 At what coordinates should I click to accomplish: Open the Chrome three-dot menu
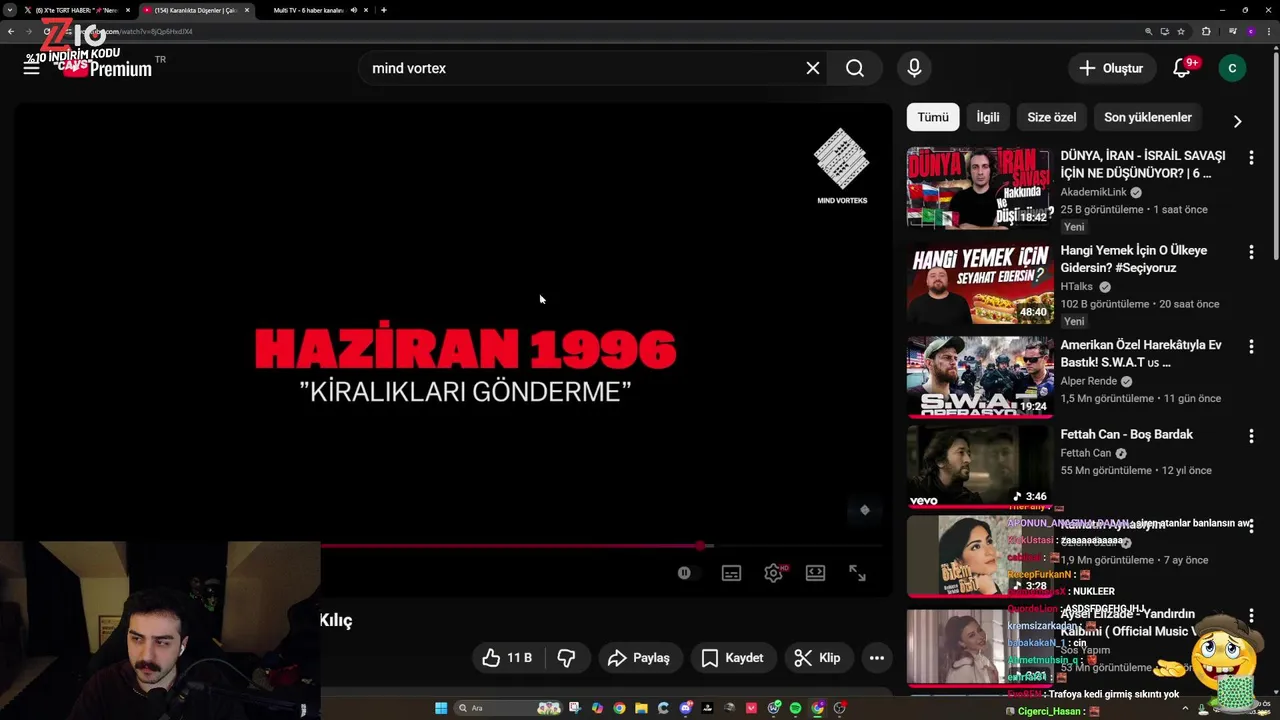point(1268,31)
